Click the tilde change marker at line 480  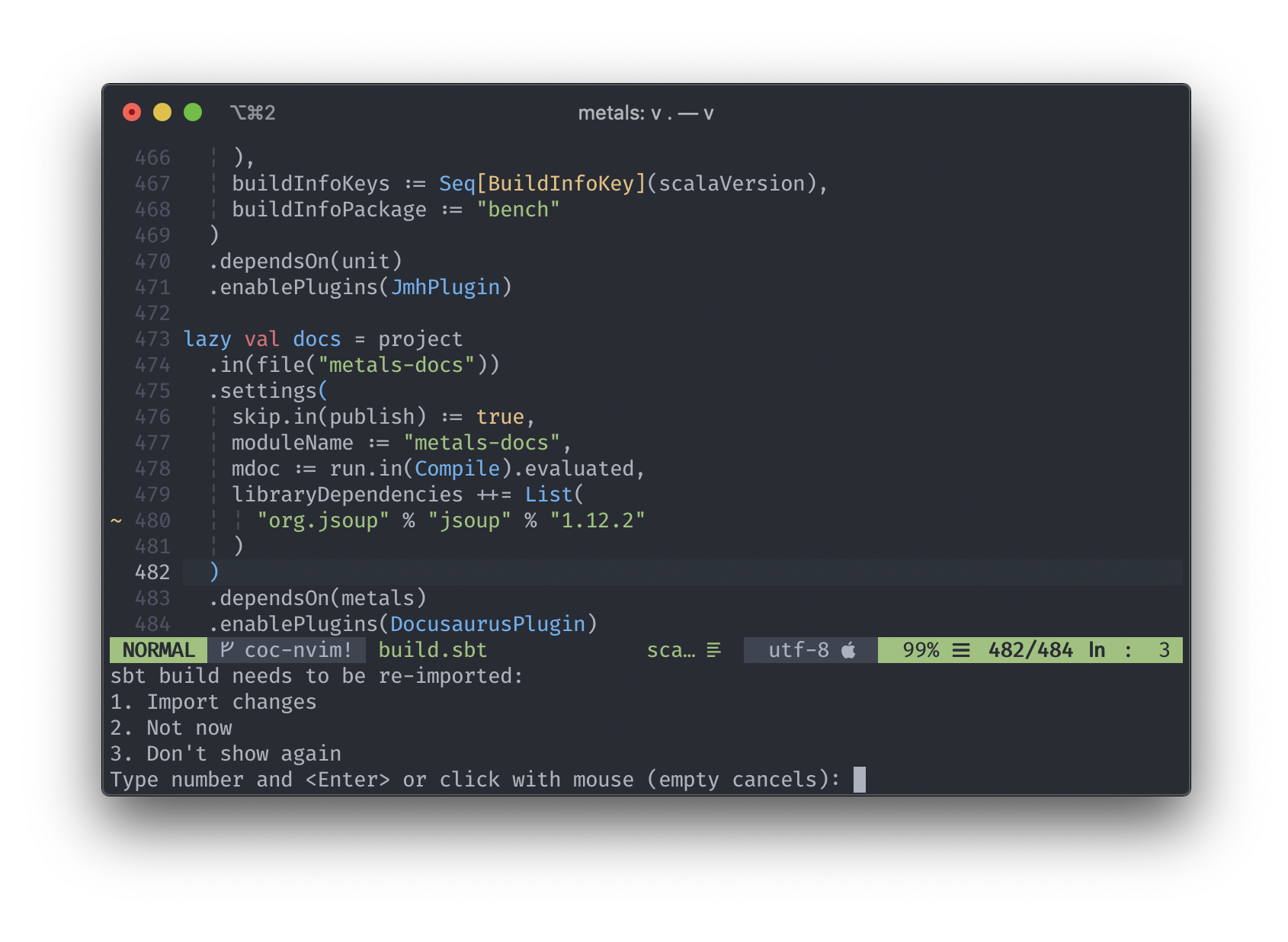(116, 521)
